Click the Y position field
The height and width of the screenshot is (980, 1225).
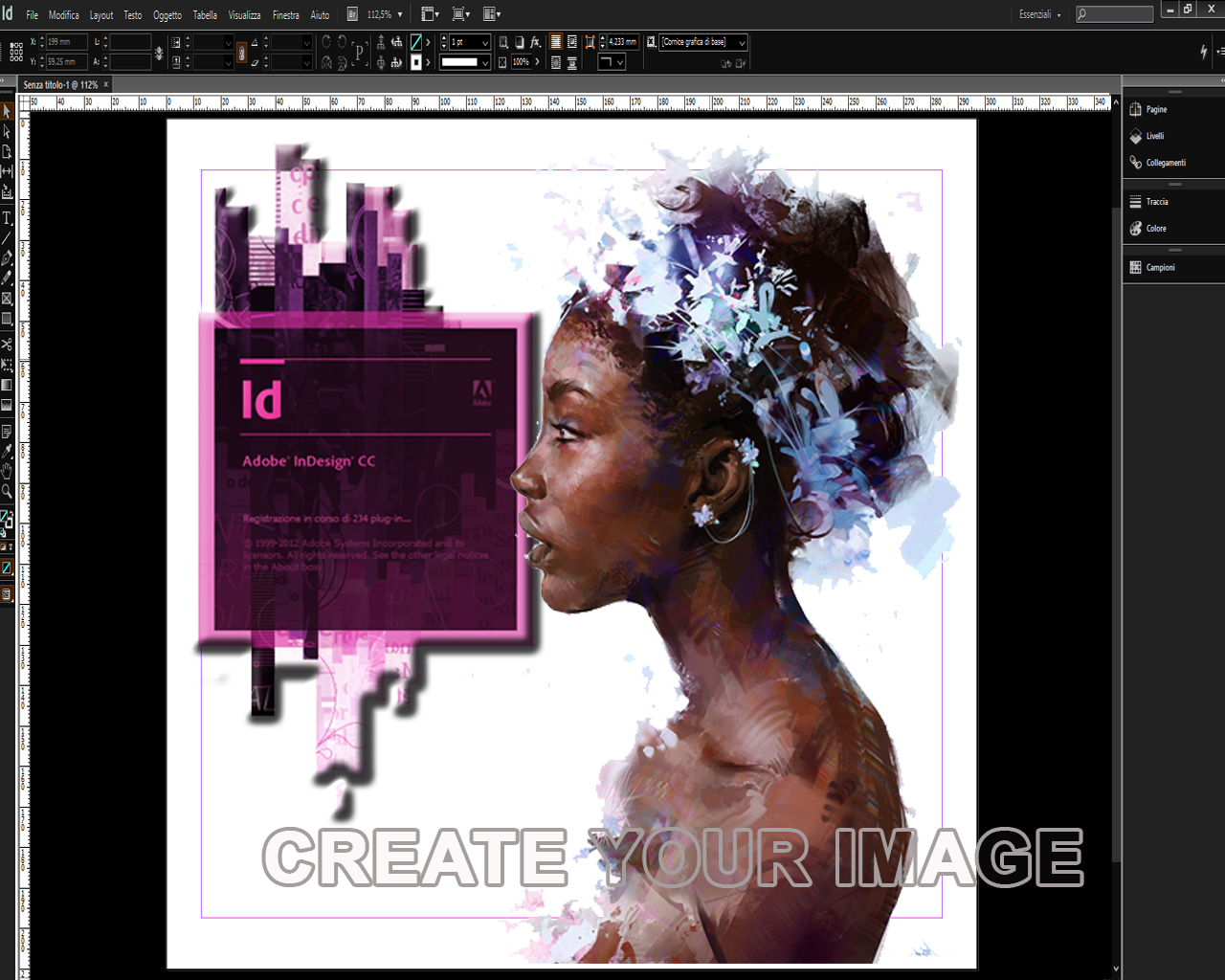[66, 62]
